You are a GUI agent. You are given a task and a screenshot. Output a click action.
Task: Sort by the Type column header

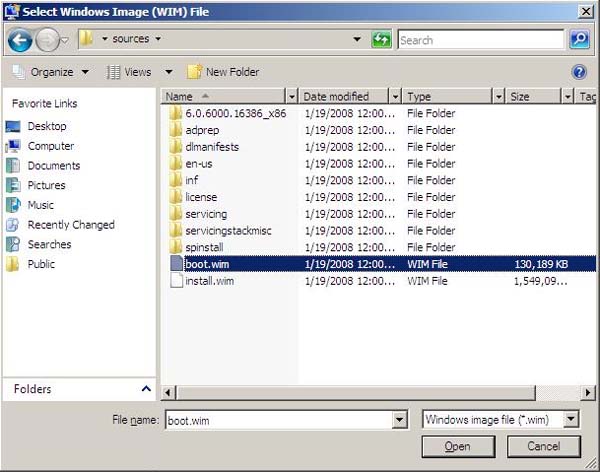(447, 96)
